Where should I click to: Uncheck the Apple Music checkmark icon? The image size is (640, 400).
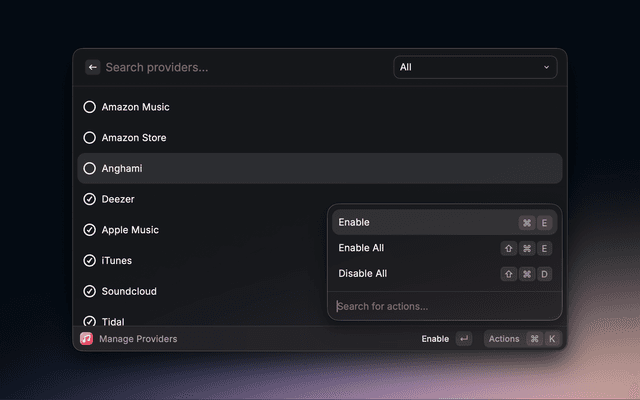pyautogui.click(x=90, y=230)
